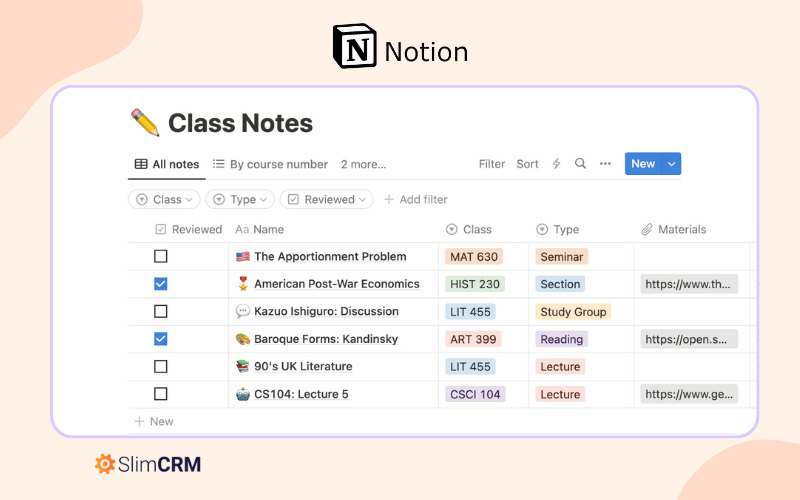800x500 pixels.
Task: Open the Reviewed filter dropdown
Action: coord(327,199)
